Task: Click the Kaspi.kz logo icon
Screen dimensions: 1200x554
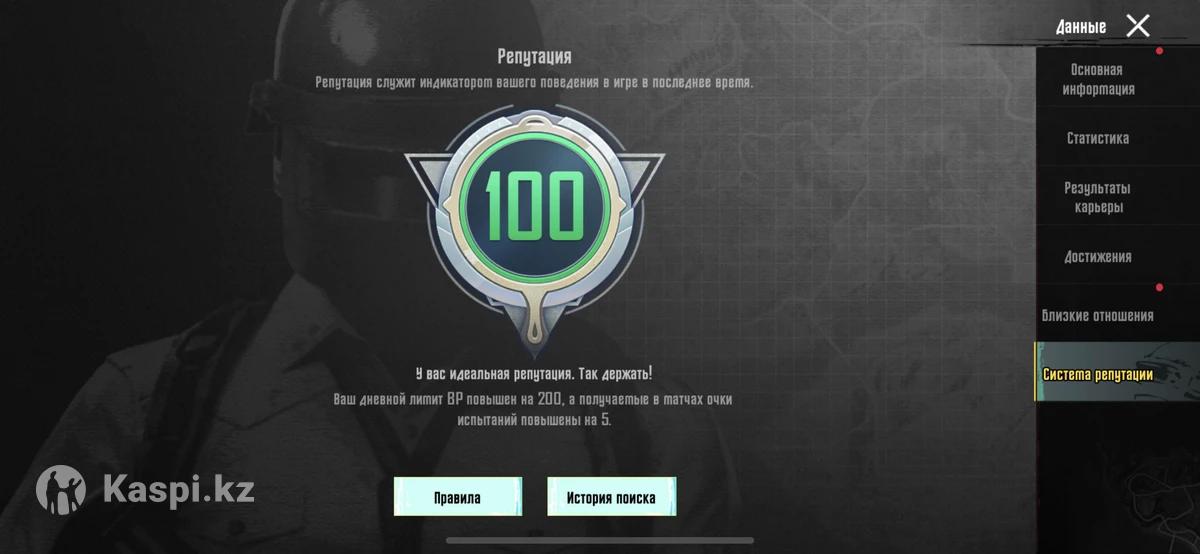Action: pos(61,490)
